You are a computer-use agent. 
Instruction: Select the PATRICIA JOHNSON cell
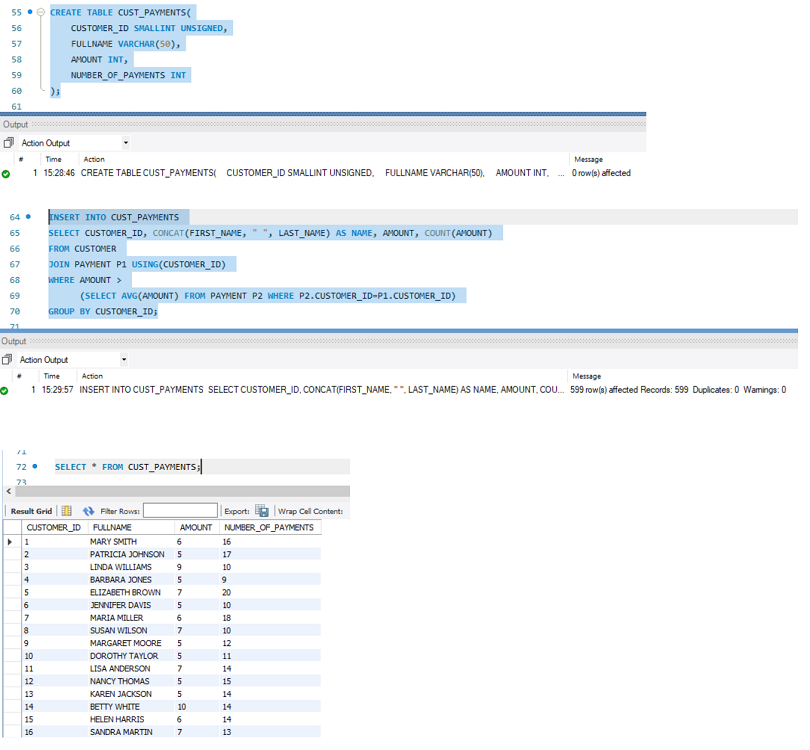[131, 554]
